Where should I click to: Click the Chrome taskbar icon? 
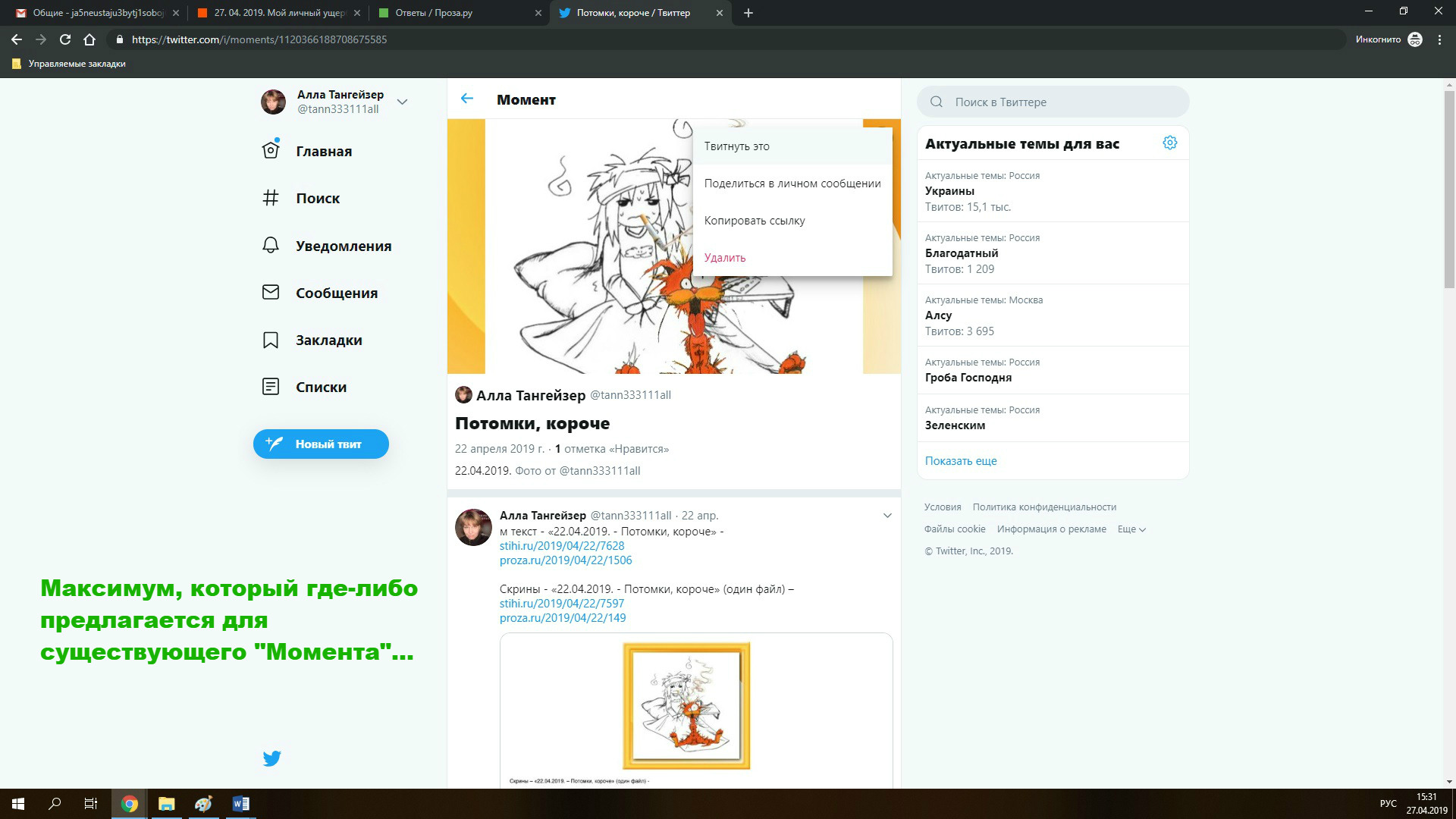coord(130,804)
